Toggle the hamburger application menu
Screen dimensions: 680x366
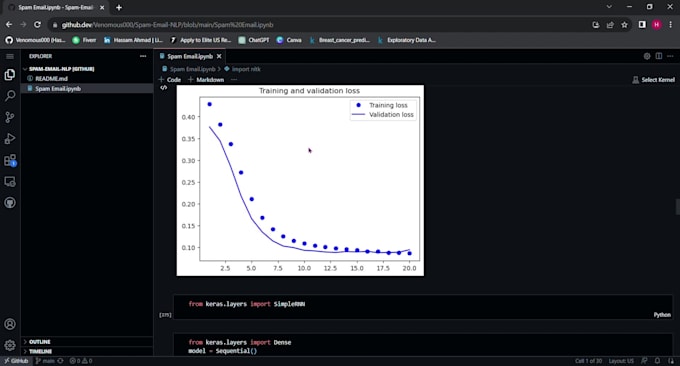click(10, 56)
